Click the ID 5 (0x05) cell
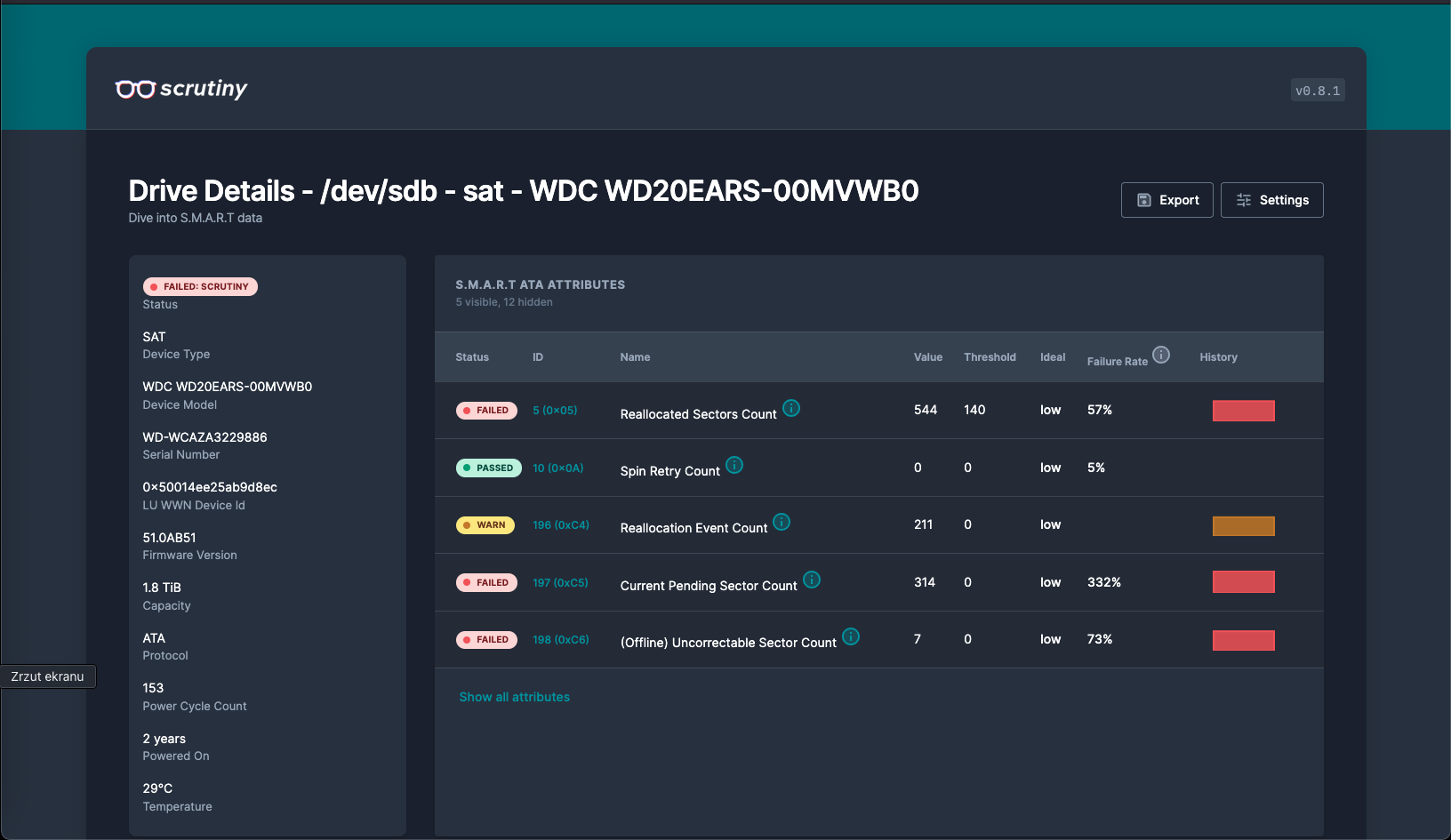Image resolution: width=1451 pixels, height=840 pixels. pyautogui.click(x=555, y=411)
